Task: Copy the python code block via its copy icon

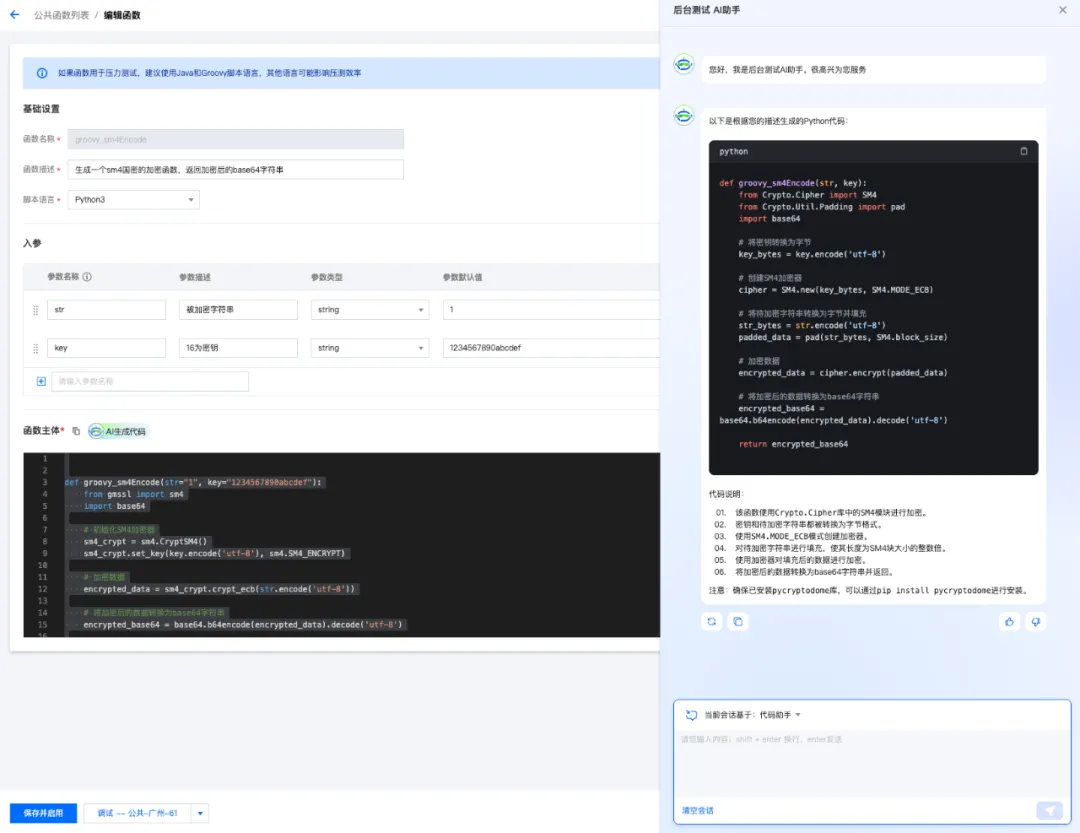Action: tap(1024, 152)
